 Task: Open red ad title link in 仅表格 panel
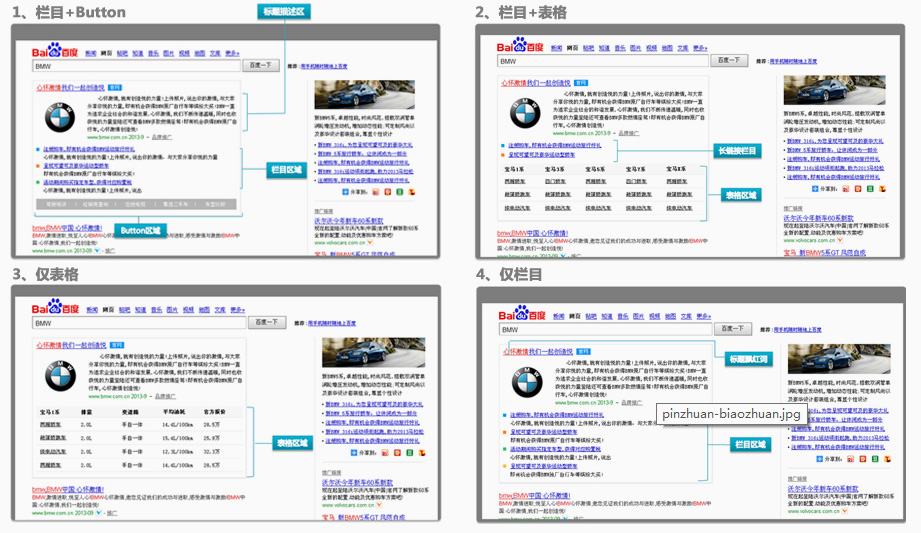(x=71, y=345)
